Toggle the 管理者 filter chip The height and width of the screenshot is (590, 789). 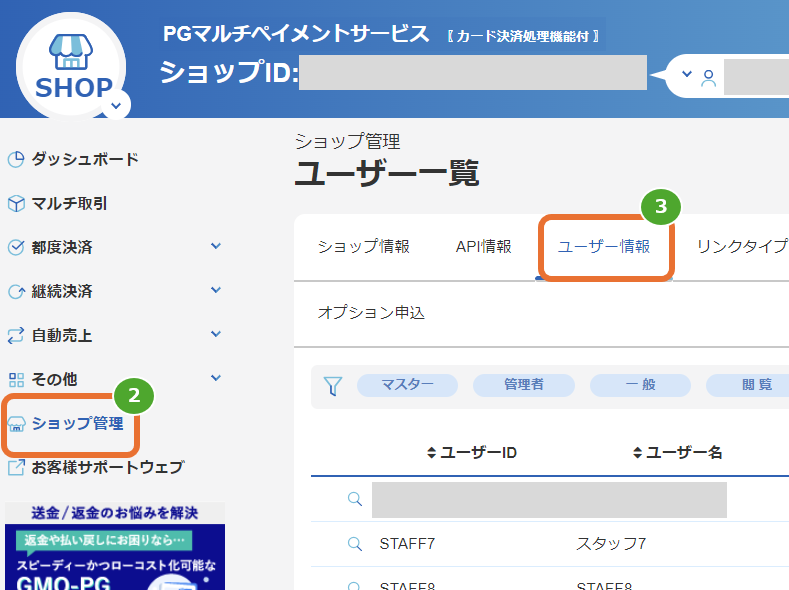coord(524,385)
